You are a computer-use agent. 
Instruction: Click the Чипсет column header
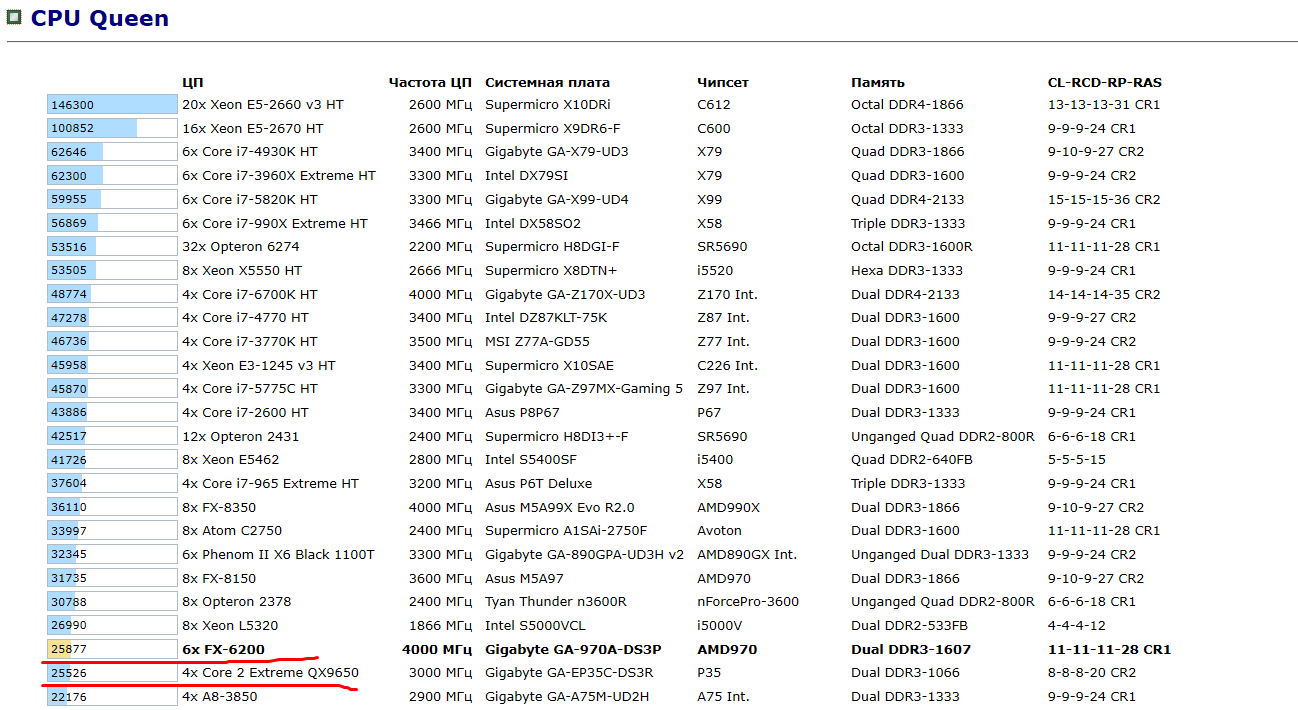pos(723,82)
